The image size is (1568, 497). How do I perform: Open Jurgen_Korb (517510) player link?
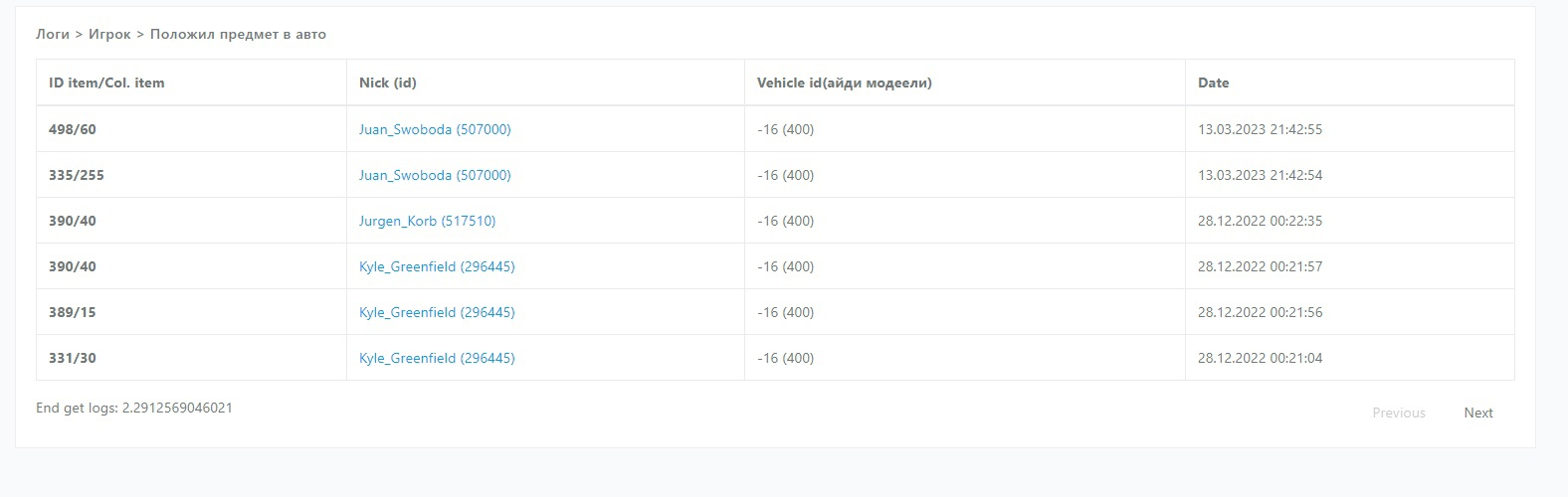click(427, 221)
